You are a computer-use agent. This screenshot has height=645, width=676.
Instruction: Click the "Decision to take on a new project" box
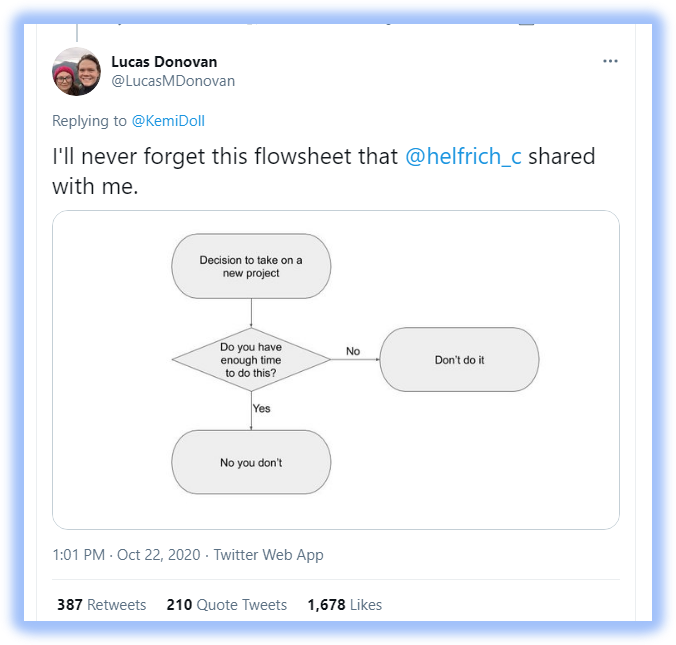click(251, 266)
